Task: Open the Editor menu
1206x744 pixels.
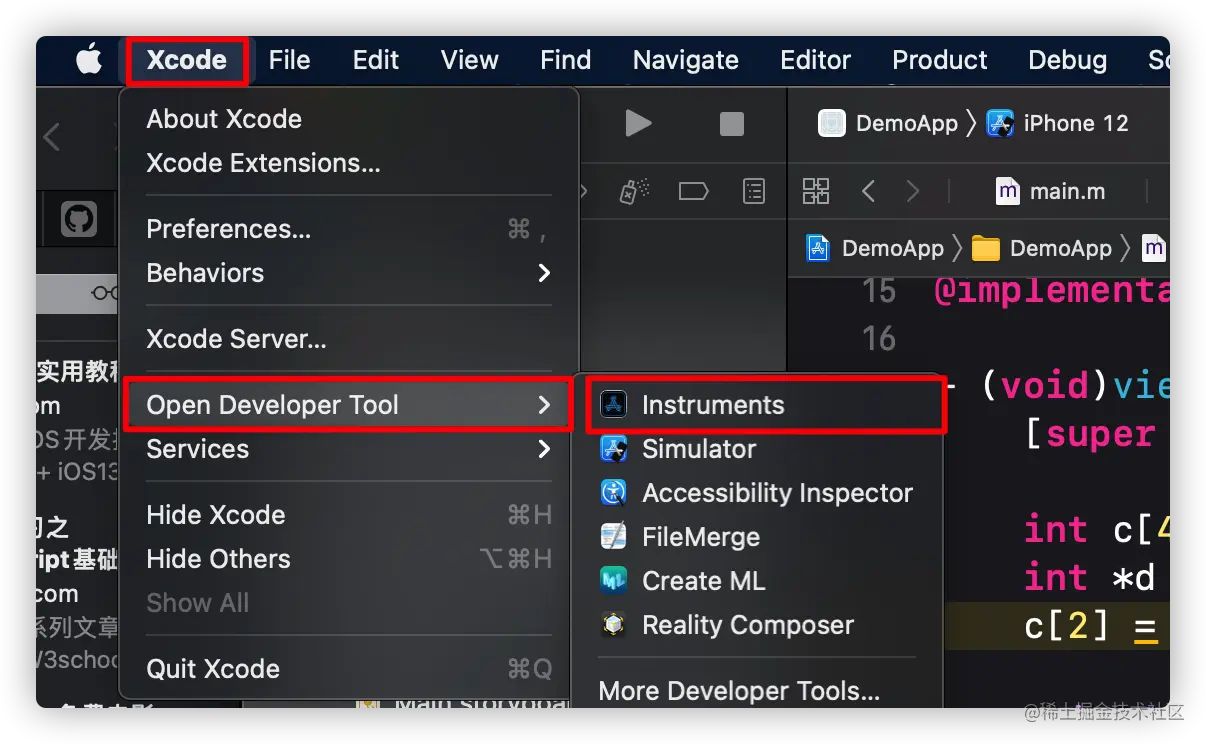Action: pyautogui.click(x=815, y=60)
